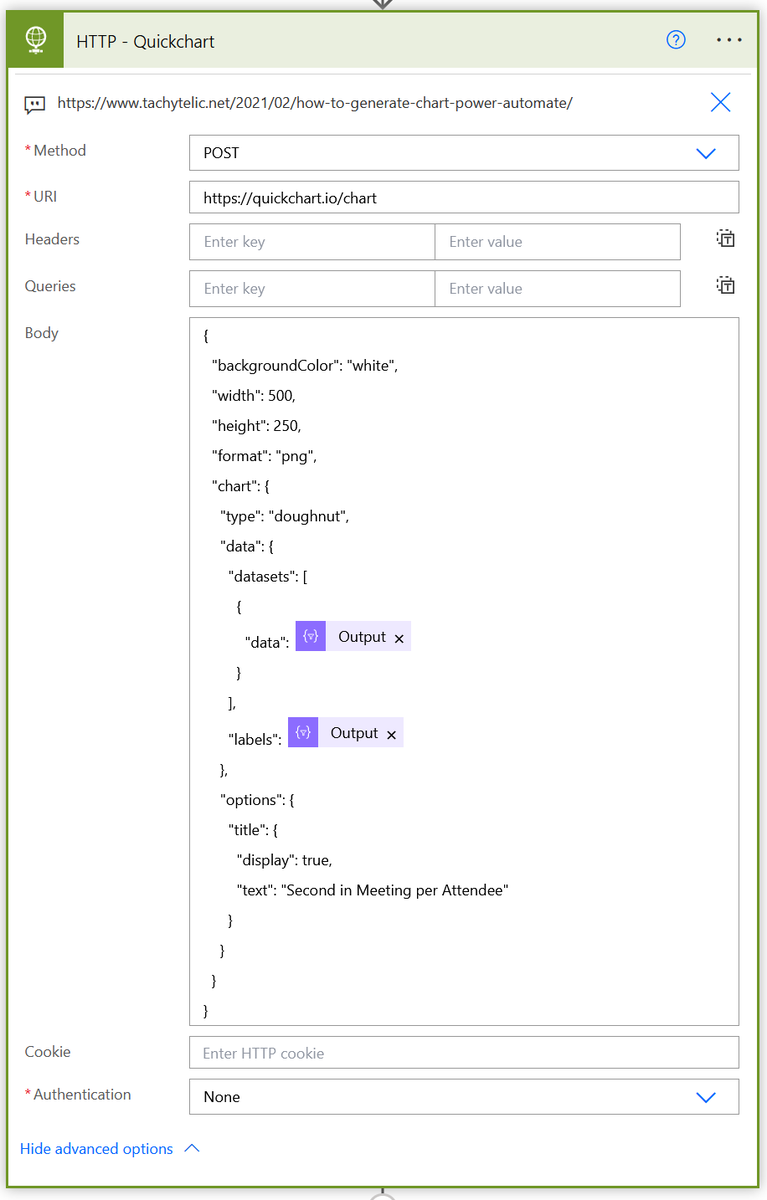
Task: Click the "height": 250 line in Body
Action: 256,426
